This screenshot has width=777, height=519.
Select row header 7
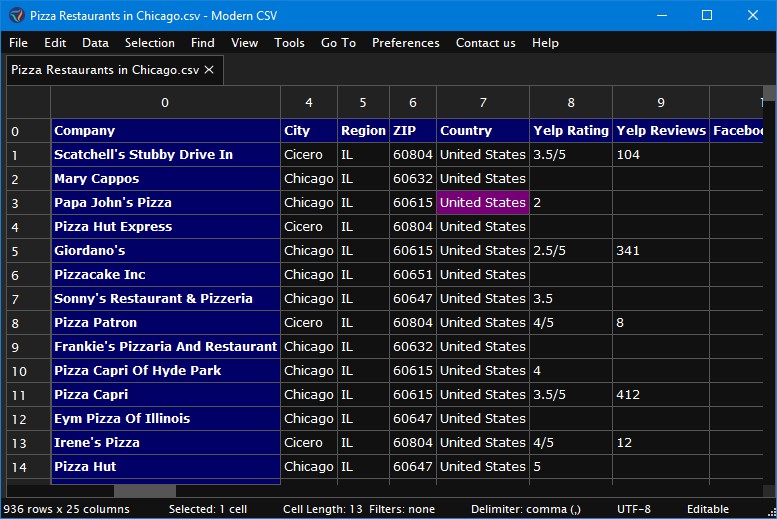pos(28,299)
